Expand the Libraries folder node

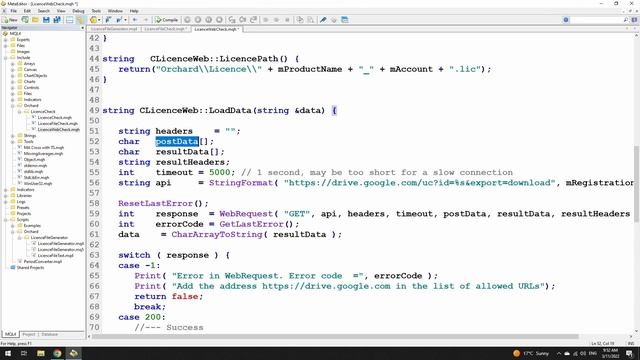click(x=6, y=196)
